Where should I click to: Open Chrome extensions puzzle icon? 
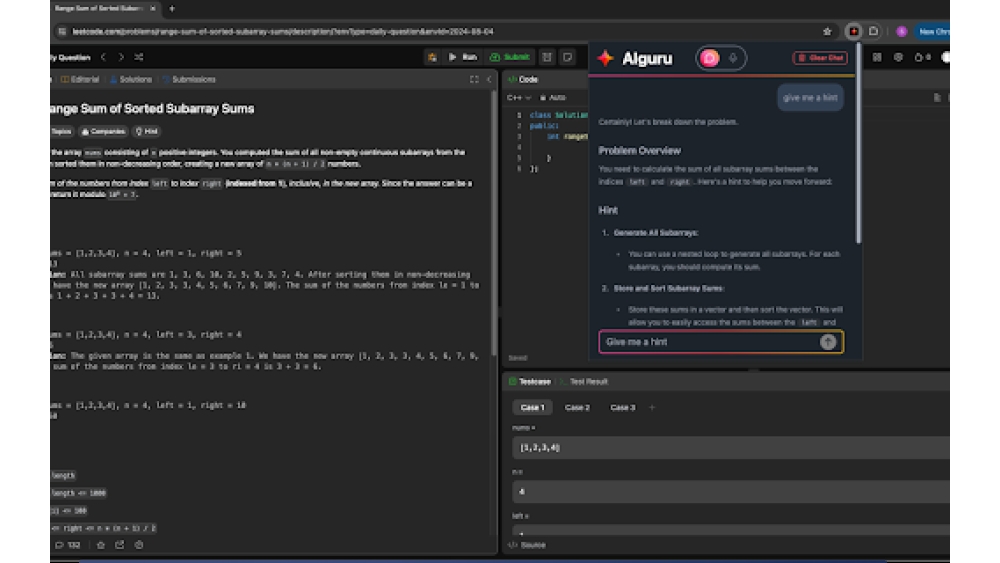coord(874,31)
